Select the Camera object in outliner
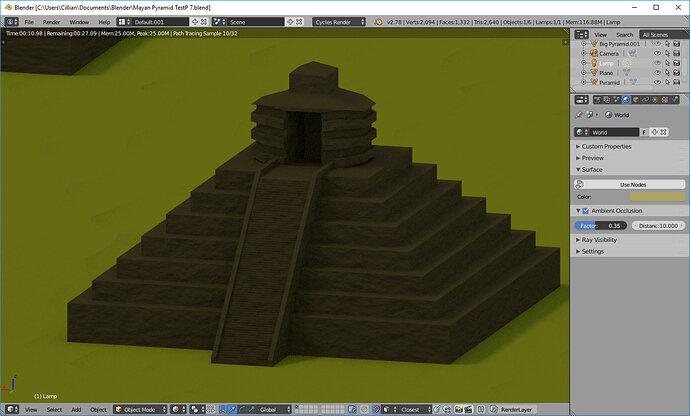Viewport: 690px width, 416px height. coord(609,53)
